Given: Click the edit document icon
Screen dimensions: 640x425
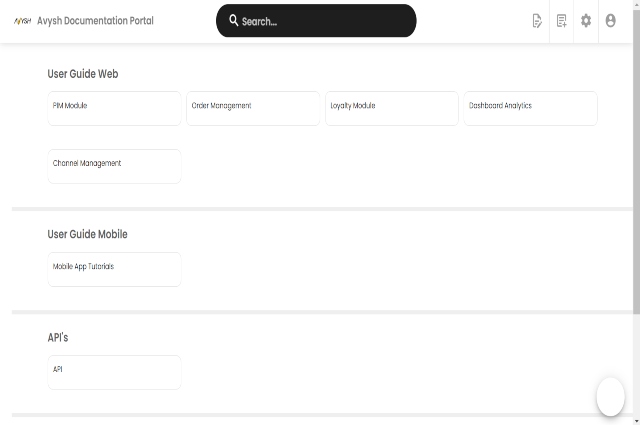Looking at the screenshot, I should point(537,21).
